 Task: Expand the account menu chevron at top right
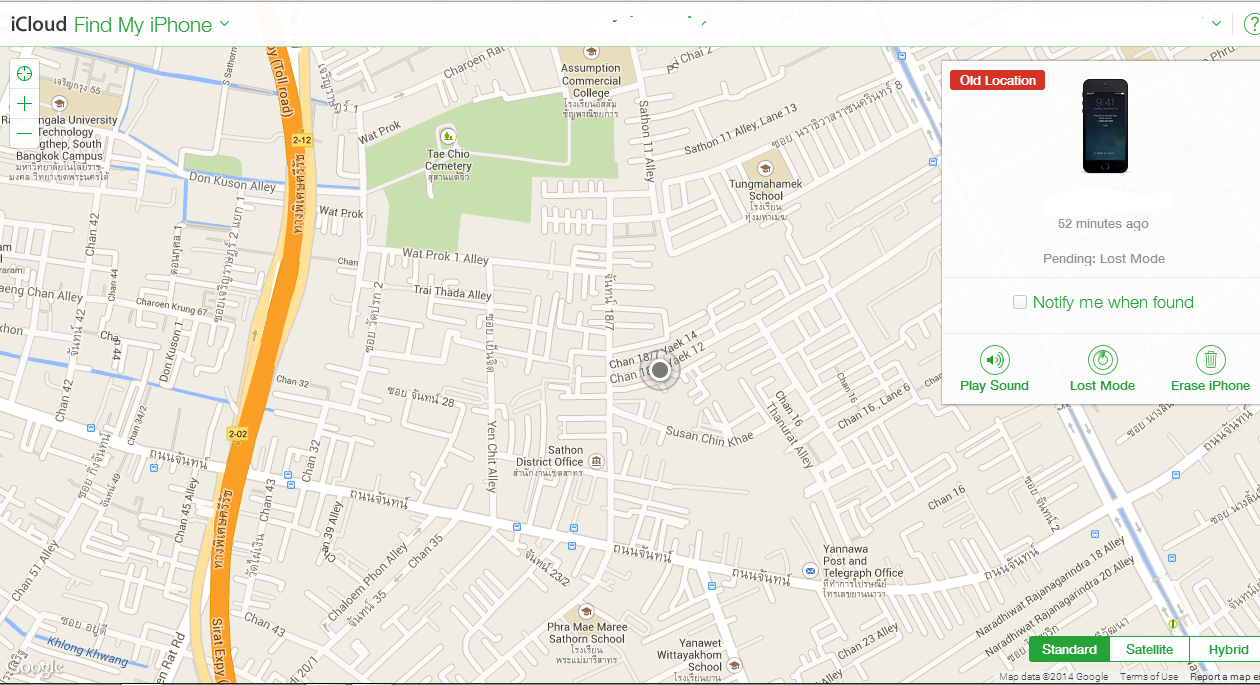tap(1217, 24)
